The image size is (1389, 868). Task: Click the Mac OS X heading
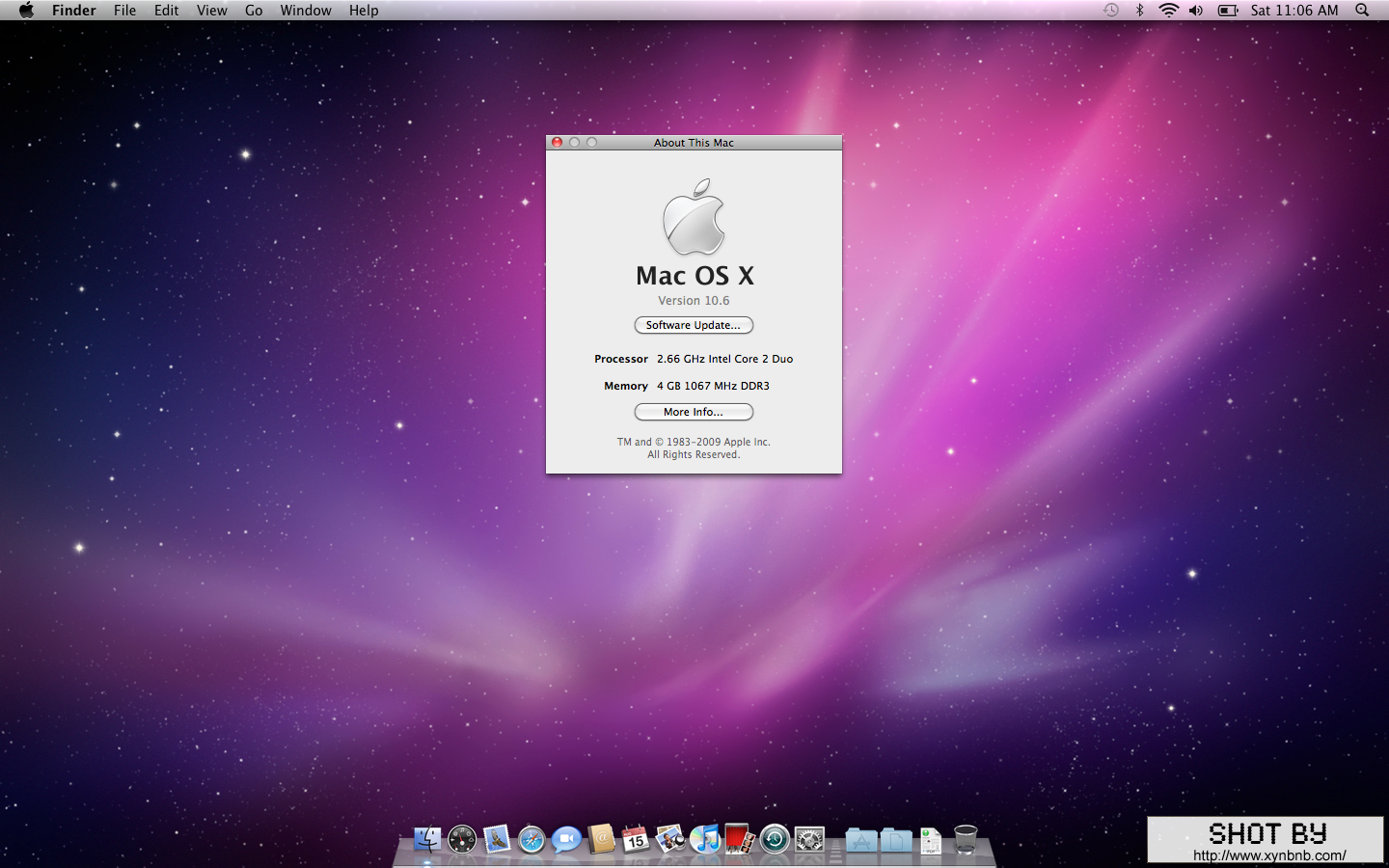[x=694, y=276]
